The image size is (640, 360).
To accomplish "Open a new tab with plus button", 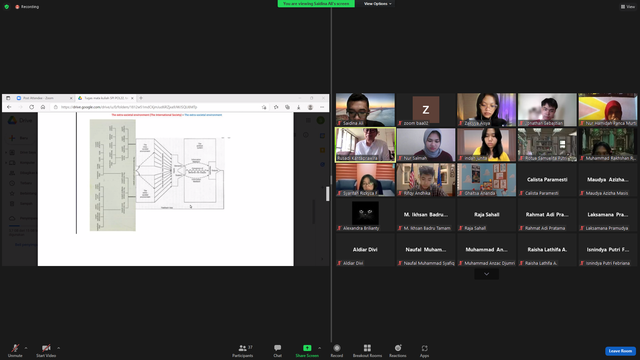I will 141,98.
